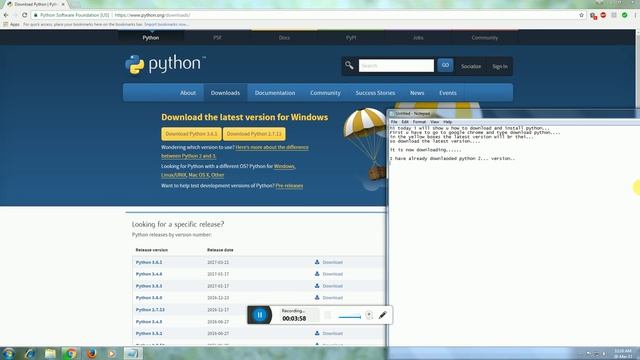640x360 pixels.
Task: Open the pencil annotation tool in recorder
Action: (382, 315)
